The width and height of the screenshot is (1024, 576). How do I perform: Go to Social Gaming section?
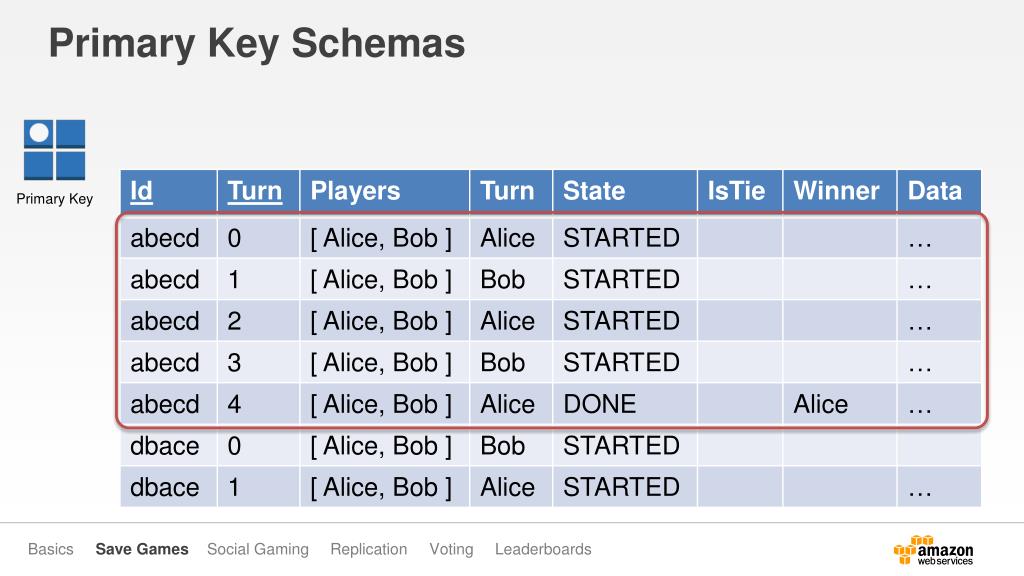pyautogui.click(x=257, y=549)
